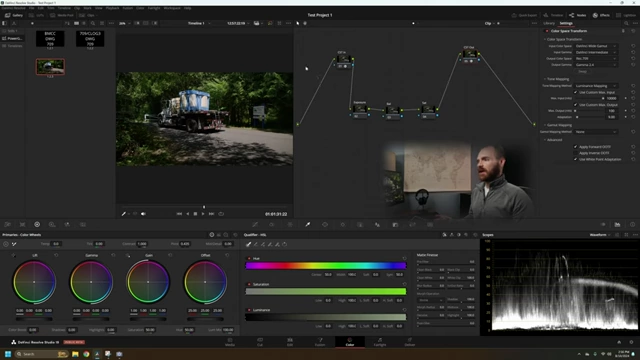This screenshot has width=640, height=360.
Task: Open the Output Gamma dropdown
Action: (596, 64)
